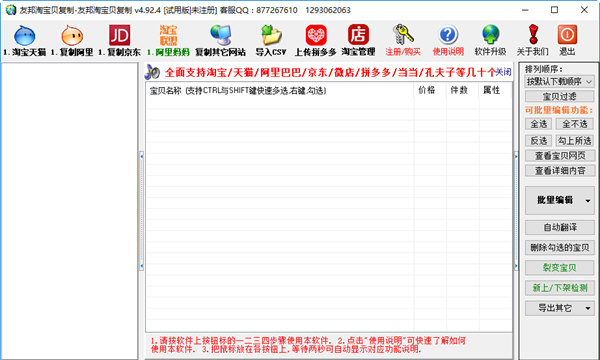Expand the 排列顺序 sort order combo box

559,81
